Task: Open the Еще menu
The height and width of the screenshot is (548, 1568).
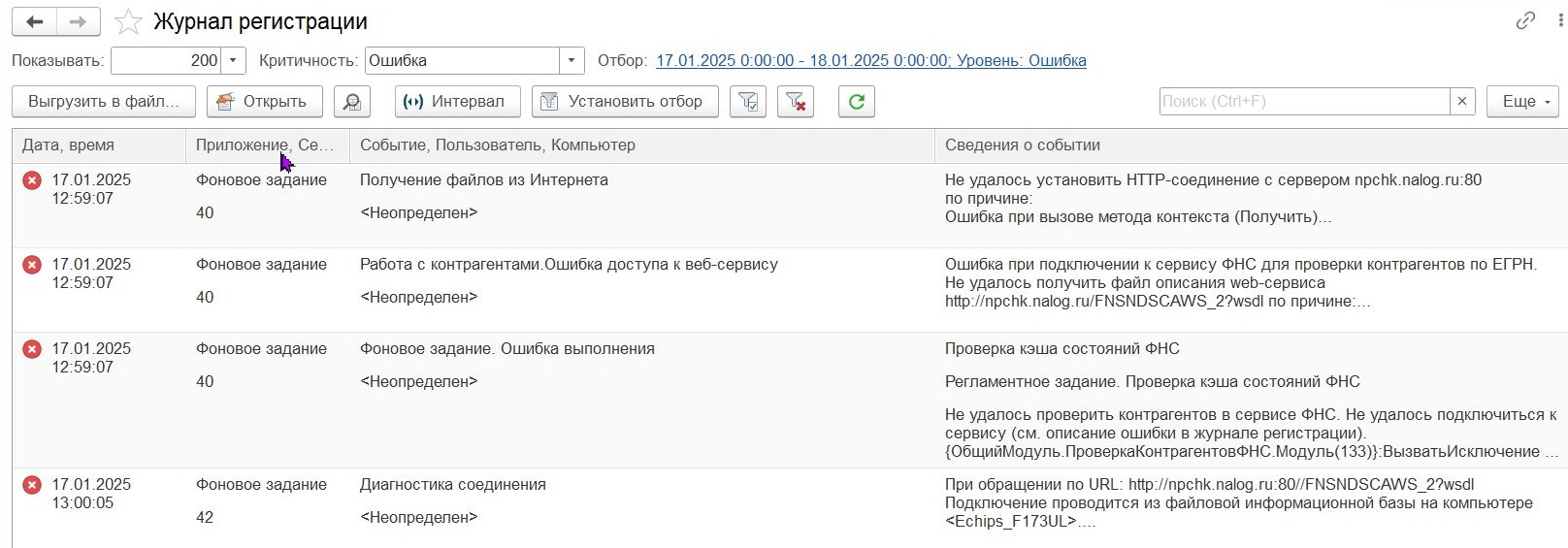Action: pyautogui.click(x=1522, y=102)
